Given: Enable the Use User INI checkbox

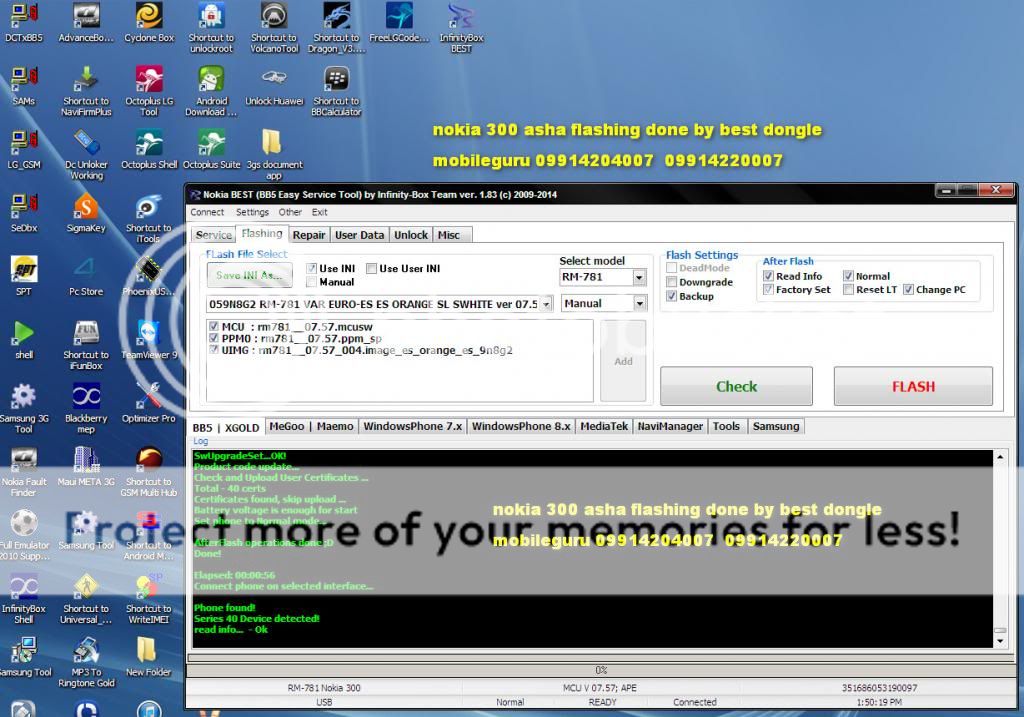Looking at the screenshot, I should click(x=372, y=268).
